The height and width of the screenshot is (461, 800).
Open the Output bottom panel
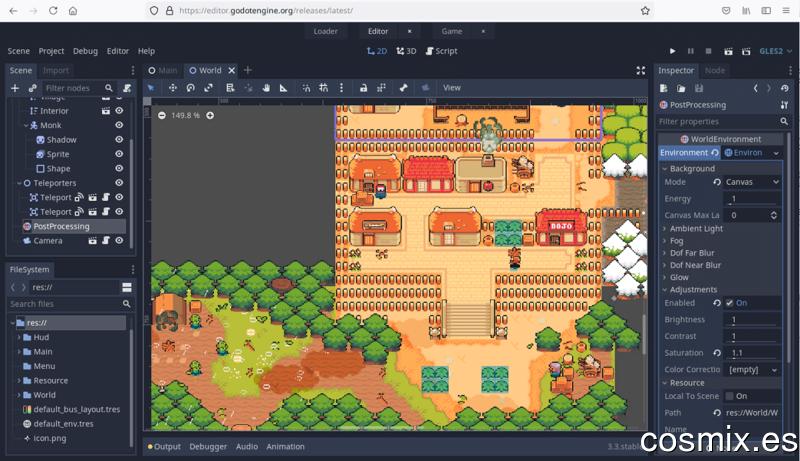164,446
